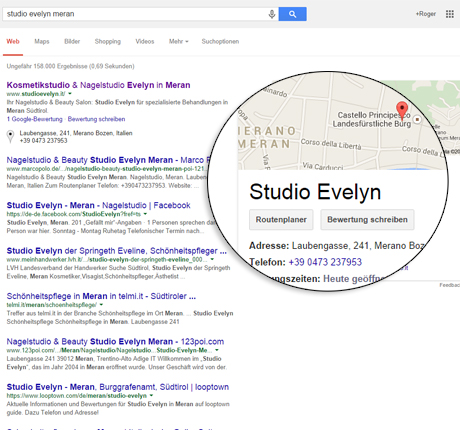The width and height of the screenshot is (460, 430).
Task: Expand dropdown arrow next to meinhandwerker.lvh.it URL
Action: 212,259
